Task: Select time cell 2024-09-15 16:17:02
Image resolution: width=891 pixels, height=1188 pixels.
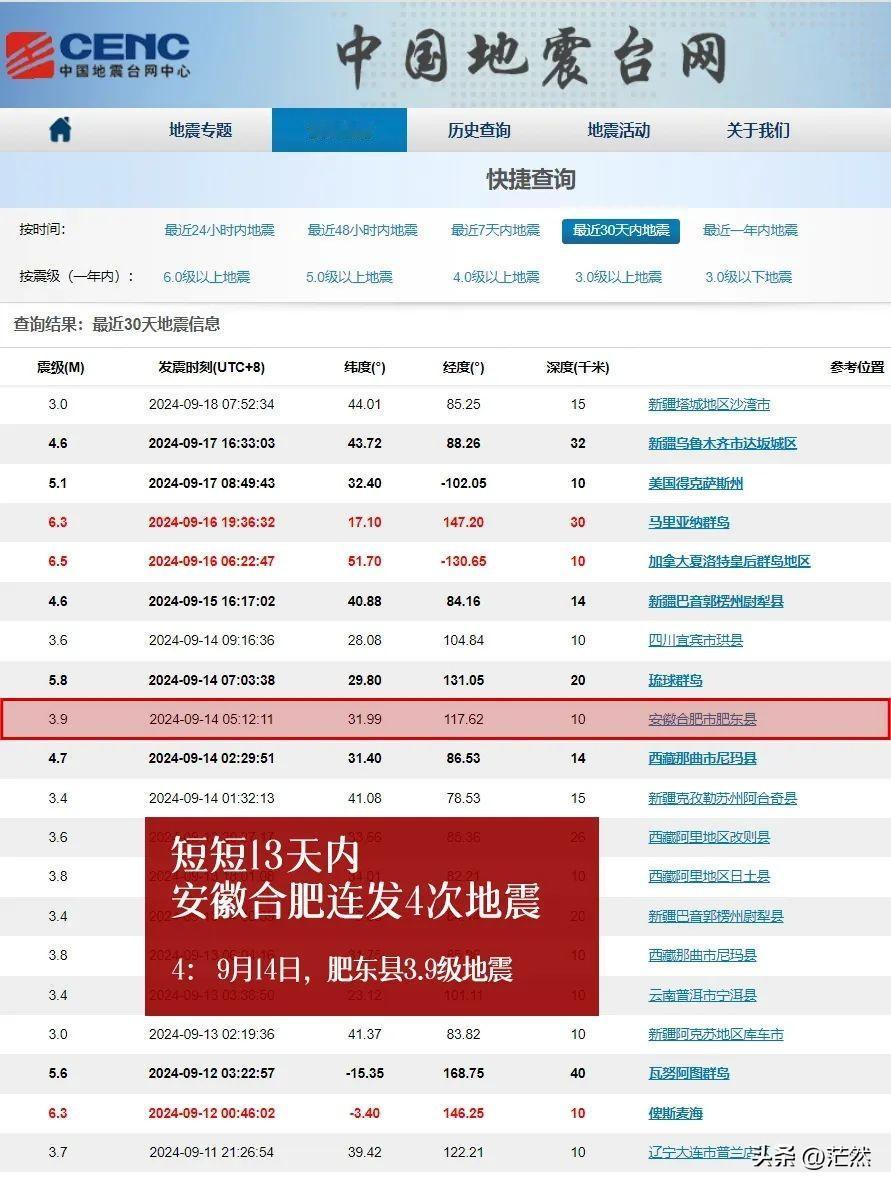Action: tap(211, 602)
